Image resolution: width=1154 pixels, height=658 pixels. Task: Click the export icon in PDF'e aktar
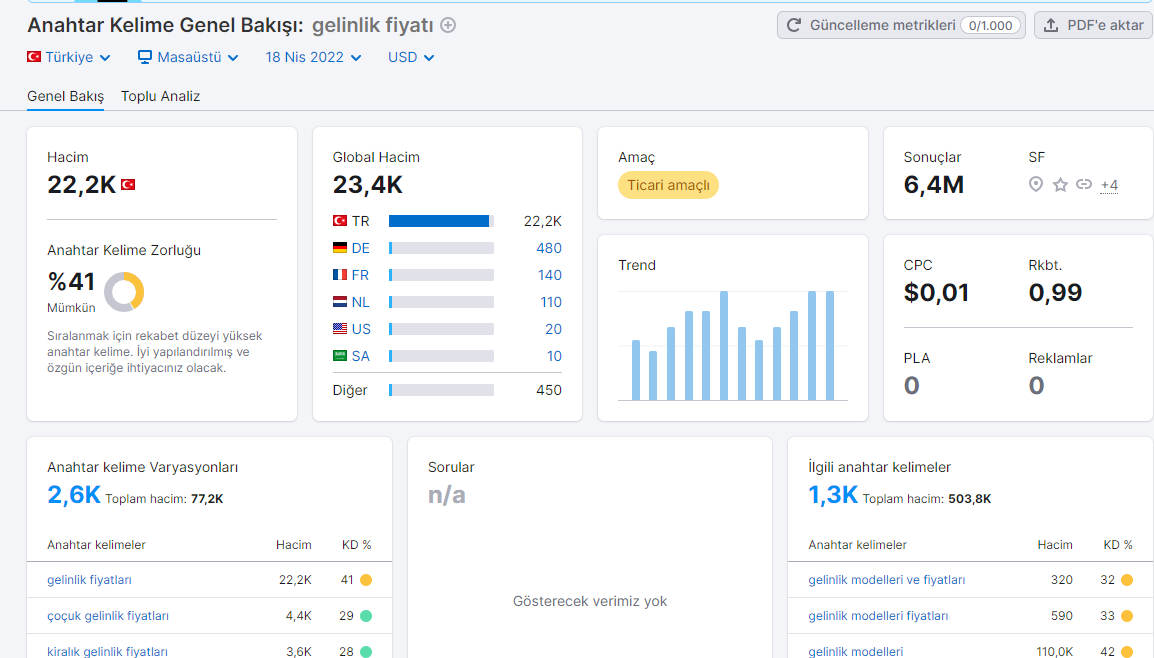click(x=1051, y=25)
